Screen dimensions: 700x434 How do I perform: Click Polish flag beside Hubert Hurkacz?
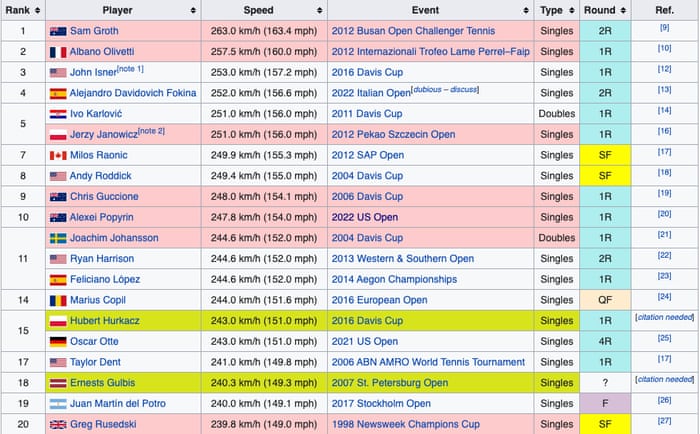pos(58,321)
